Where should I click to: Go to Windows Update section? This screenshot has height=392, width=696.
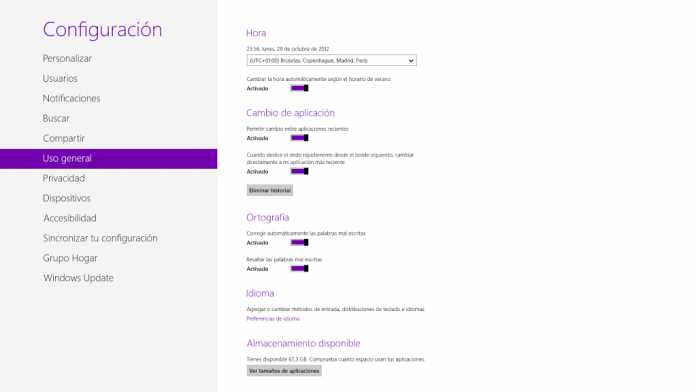tap(78, 278)
